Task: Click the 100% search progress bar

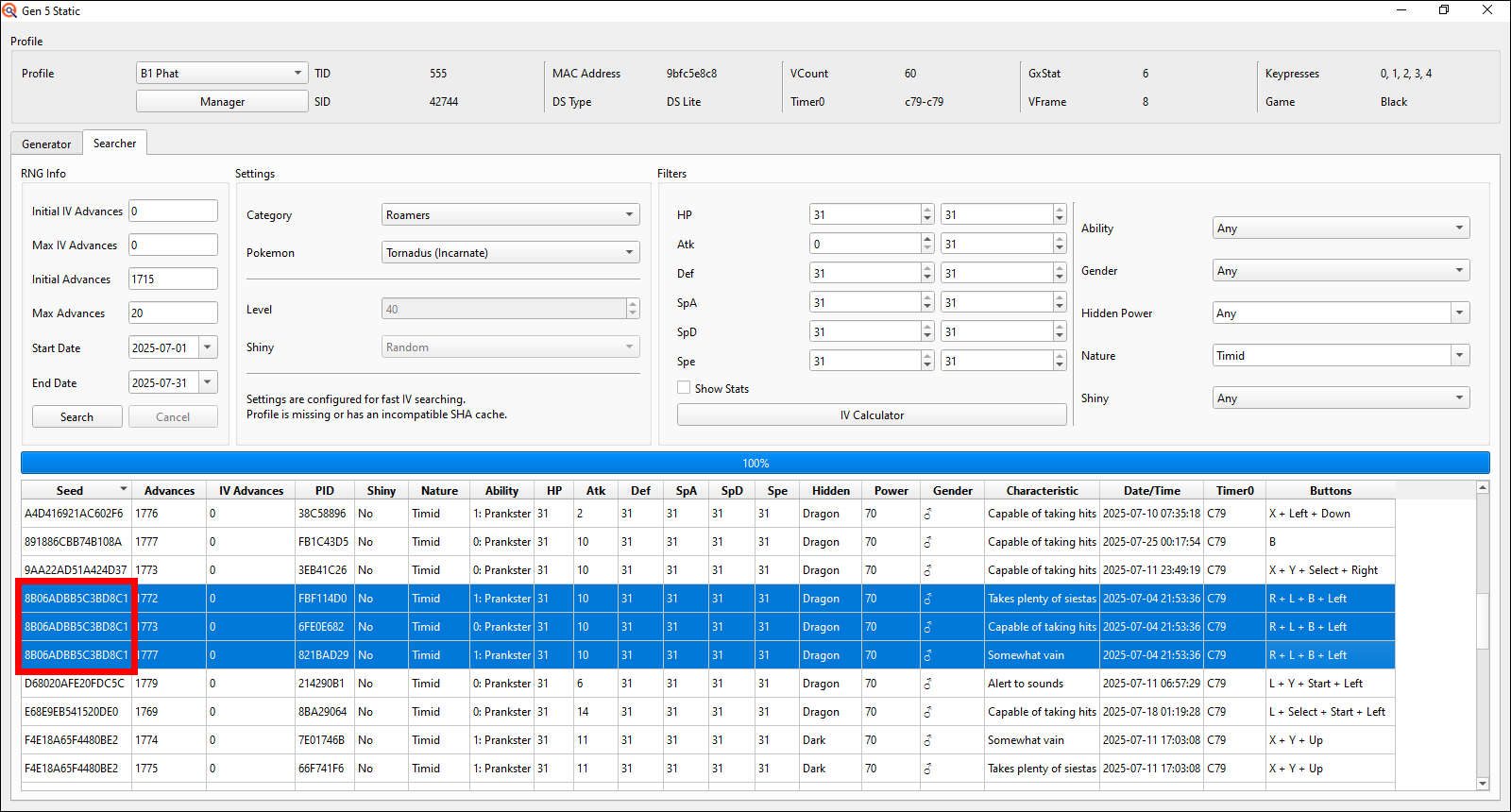Action: click(x=755, y=463)
